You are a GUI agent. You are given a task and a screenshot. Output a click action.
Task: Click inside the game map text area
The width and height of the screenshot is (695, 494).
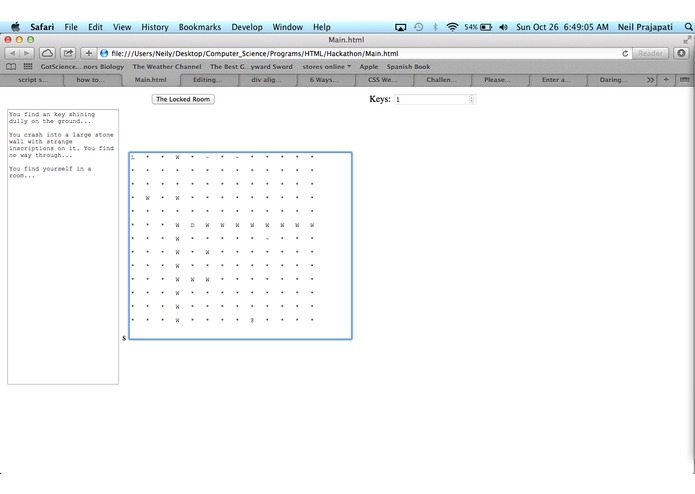pyautogui.click(x=241, y=246)
